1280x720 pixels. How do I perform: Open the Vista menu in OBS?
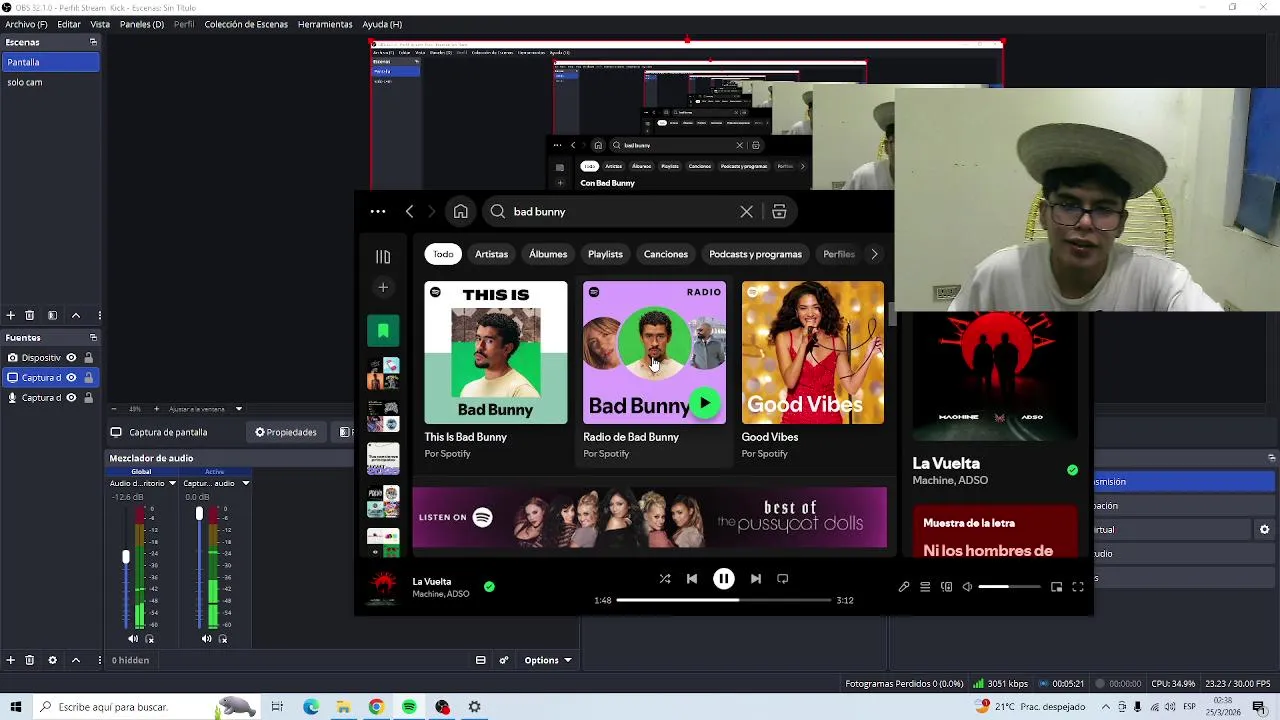tap(100, 24)
